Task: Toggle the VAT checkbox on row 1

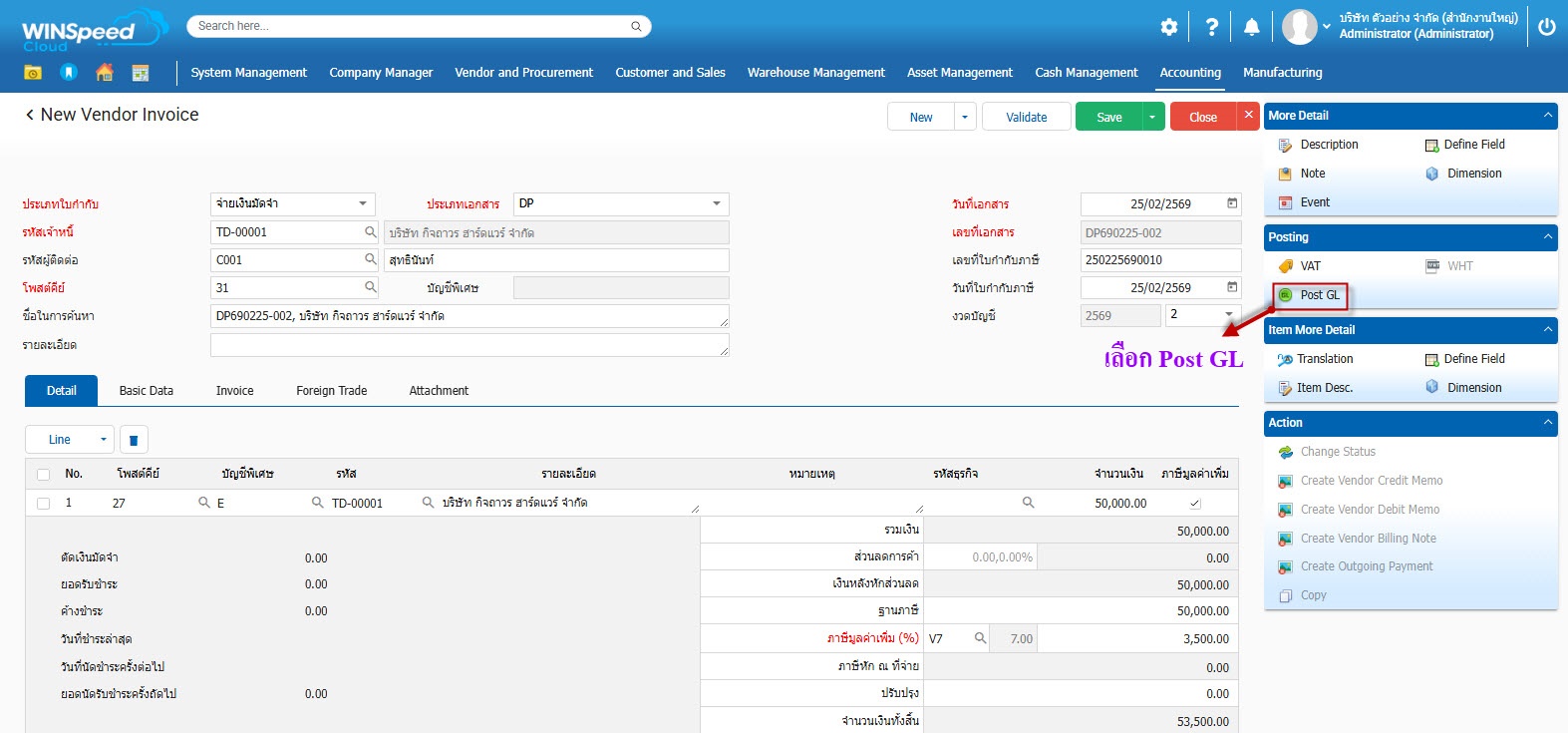Action: [1195, 504]
